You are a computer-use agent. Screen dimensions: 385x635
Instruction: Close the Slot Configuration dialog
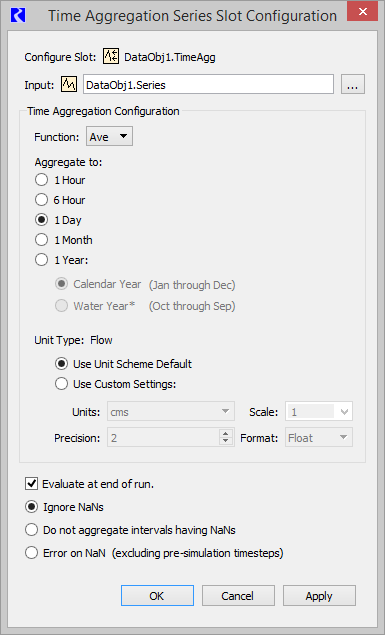[x=363, y=12]
